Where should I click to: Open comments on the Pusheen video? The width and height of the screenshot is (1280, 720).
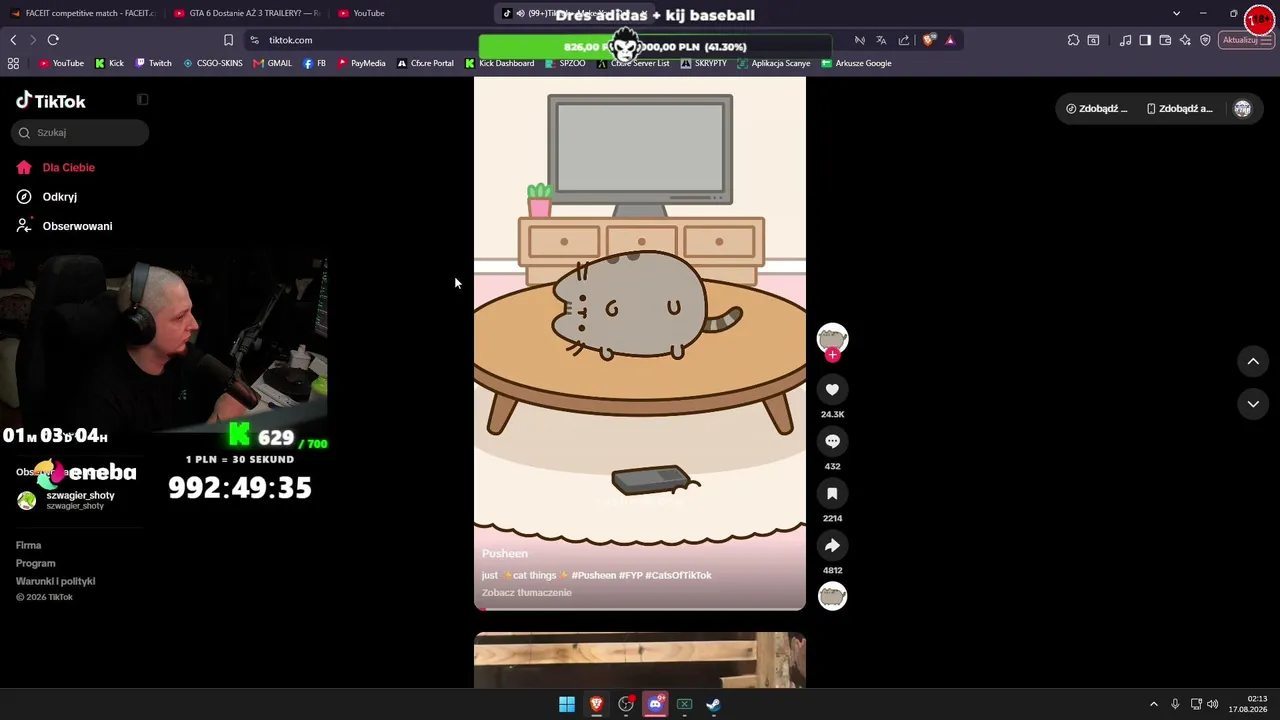click(x=832, y=441)
